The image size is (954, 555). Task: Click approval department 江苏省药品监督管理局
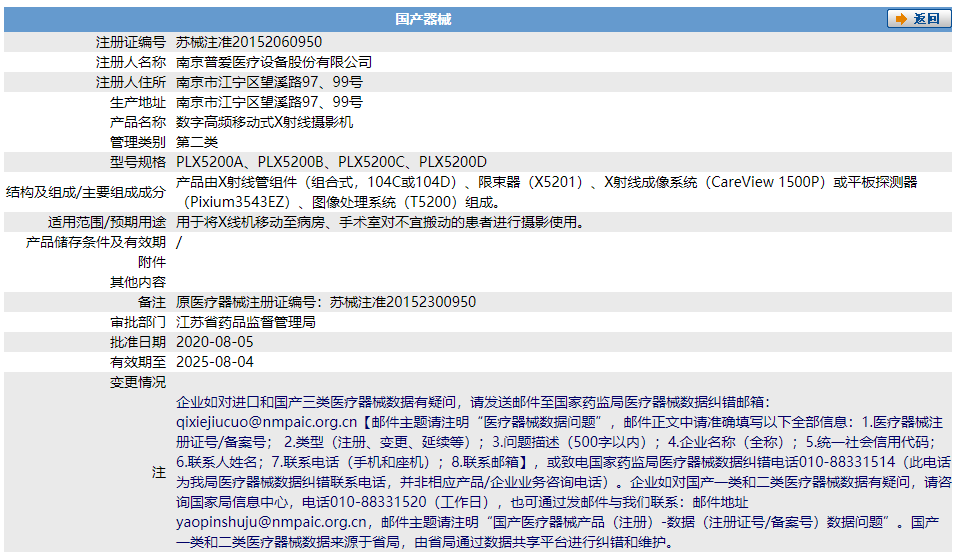[x=246, y=322]
